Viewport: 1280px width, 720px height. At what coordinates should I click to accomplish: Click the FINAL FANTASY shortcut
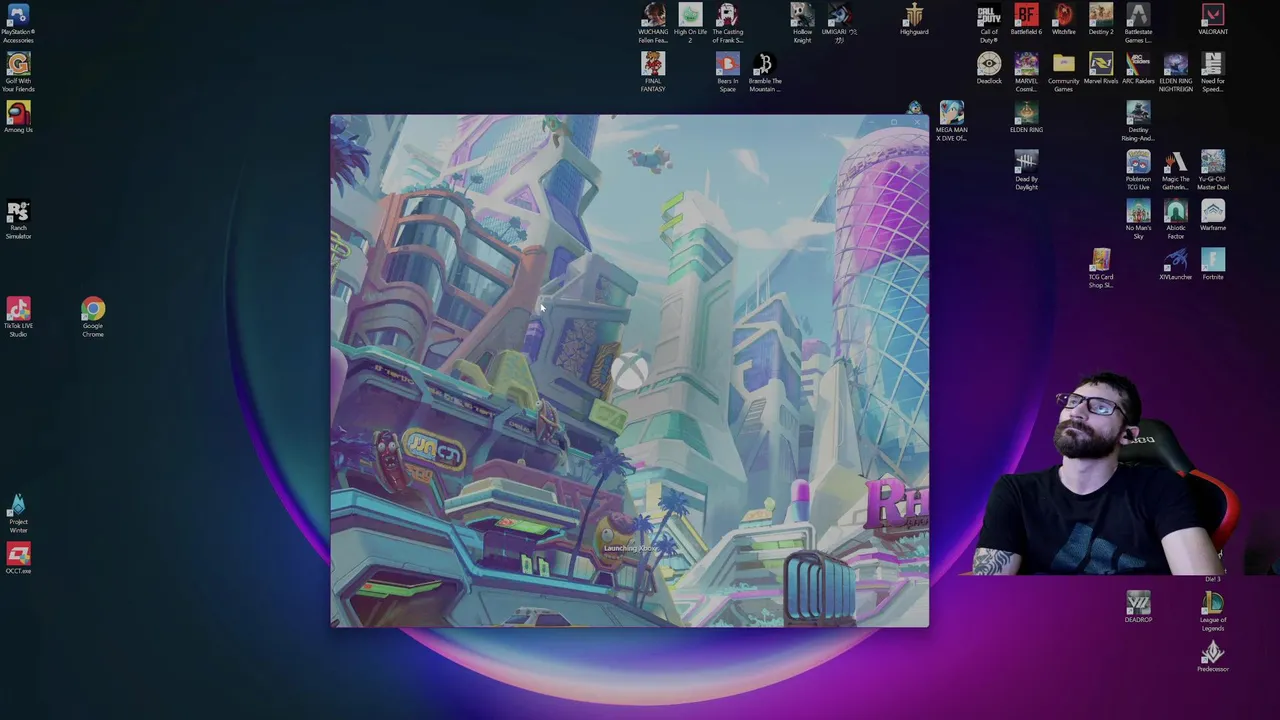coord(653,73)
